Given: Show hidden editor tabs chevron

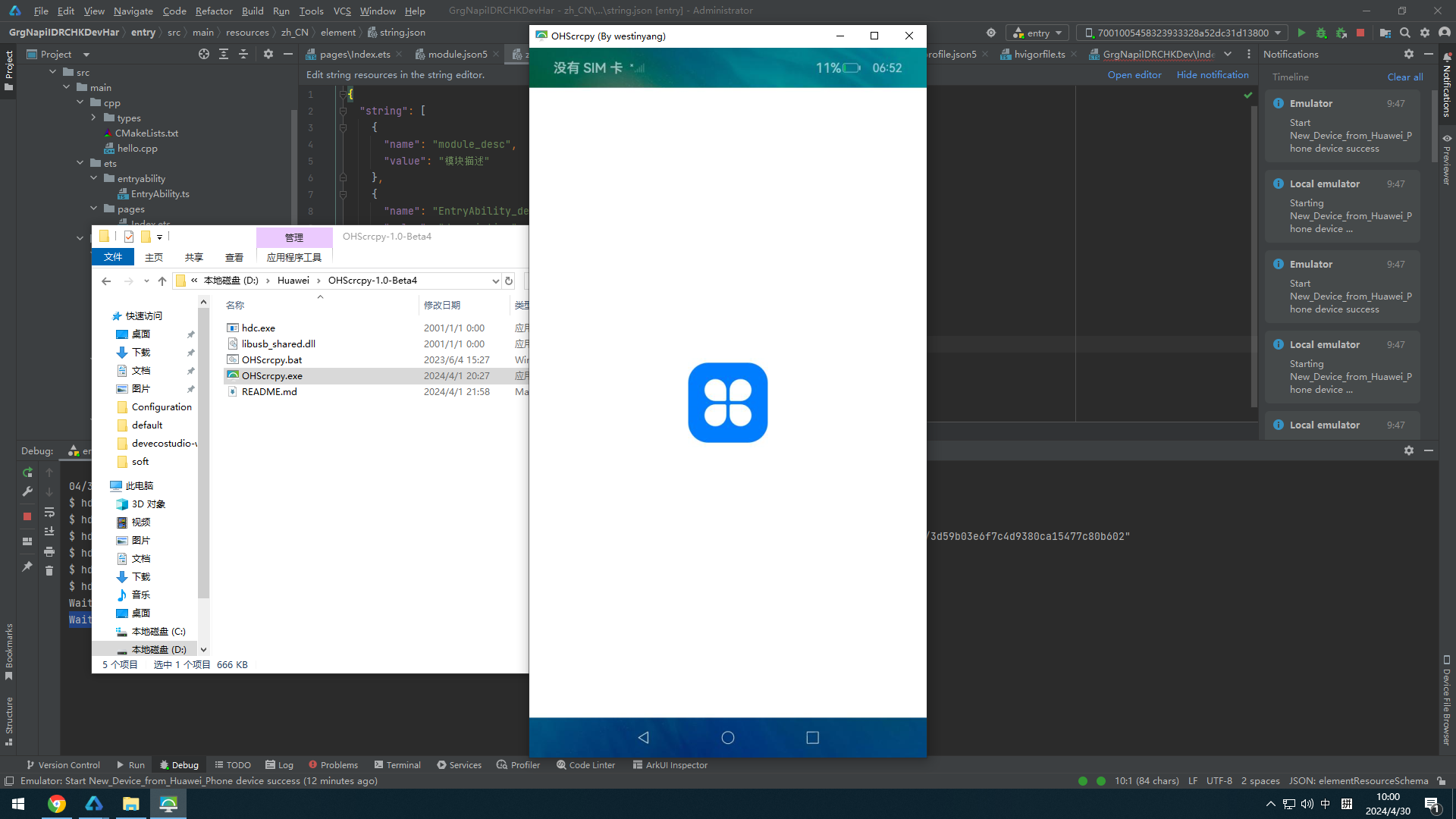Looking at the screenshot, I should click(x=1228, y=54).
